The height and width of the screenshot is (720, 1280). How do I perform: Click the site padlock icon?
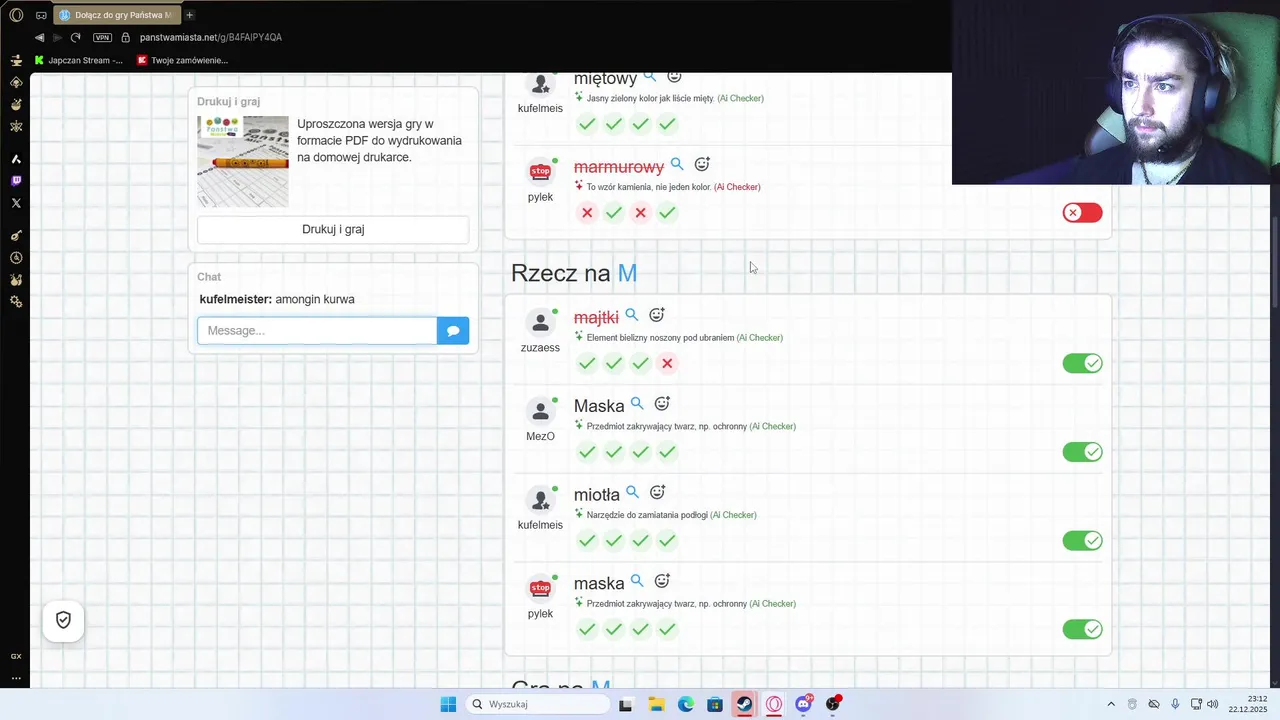pos(125,37)
